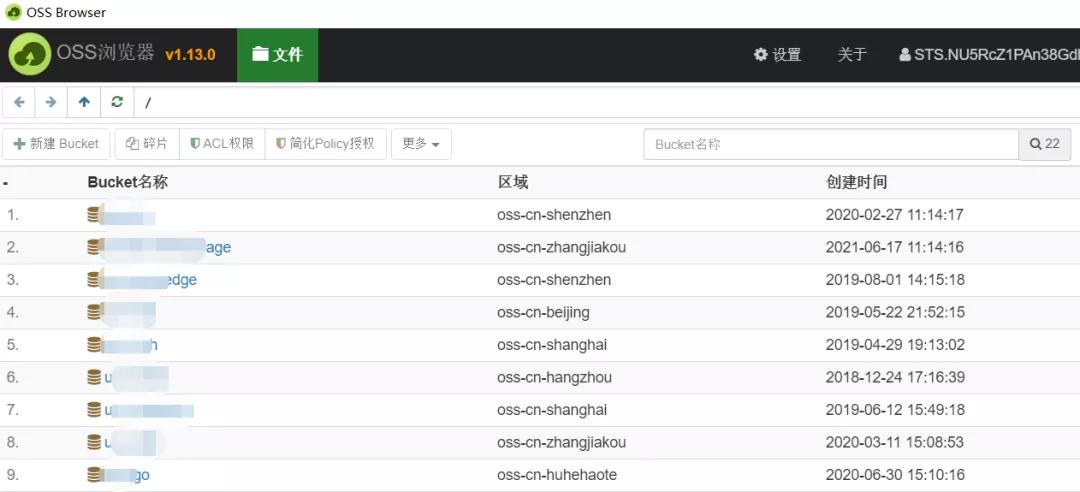Open 设置 settings
This screenshot has width=1080, height=492.
click(x=778, y=55)
